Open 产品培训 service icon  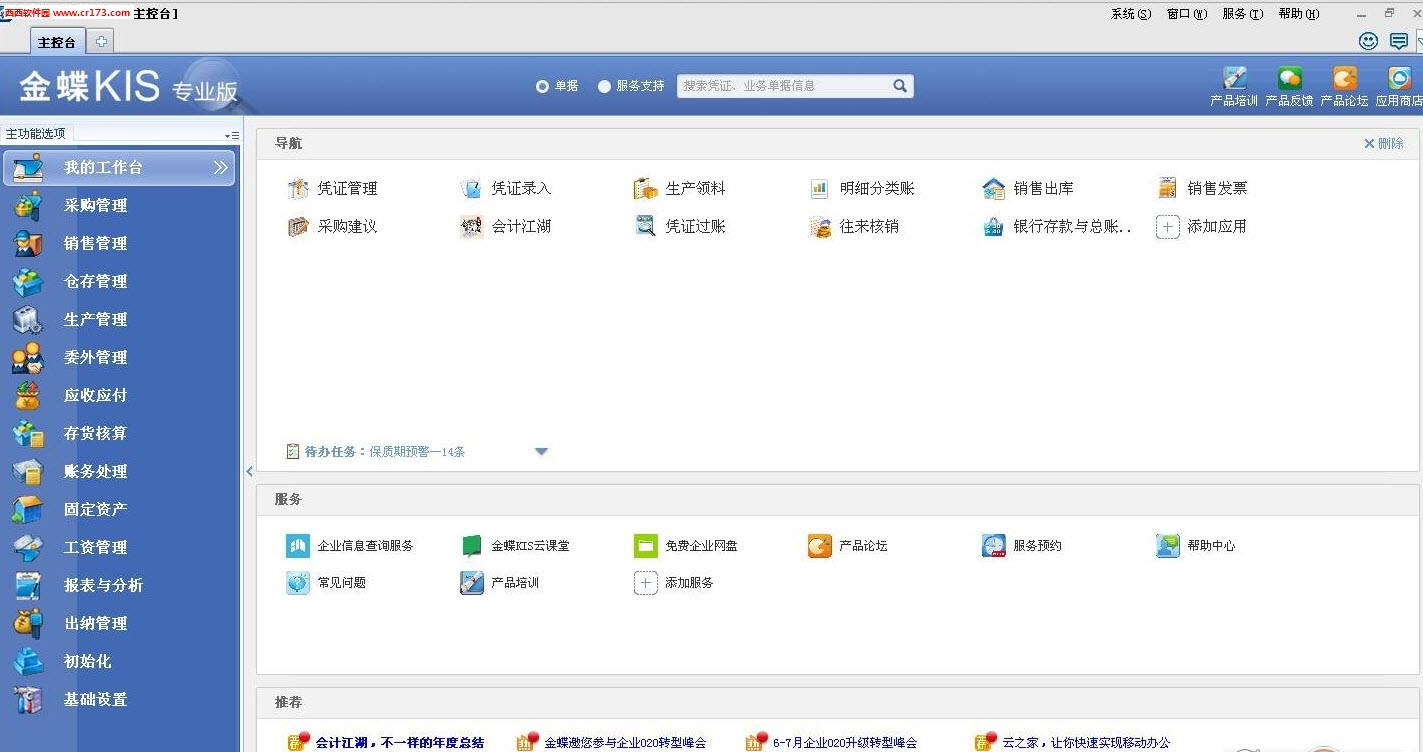[x=471, y=583]
